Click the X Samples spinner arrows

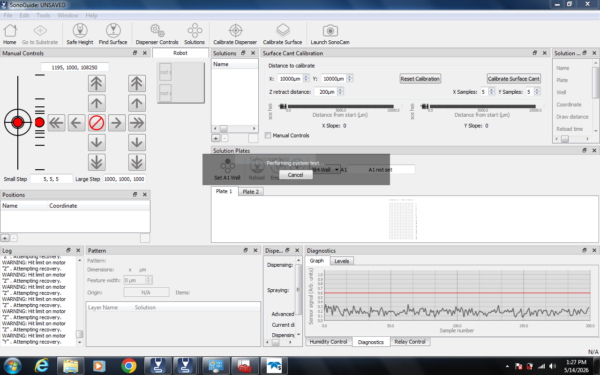click(491, 91)
